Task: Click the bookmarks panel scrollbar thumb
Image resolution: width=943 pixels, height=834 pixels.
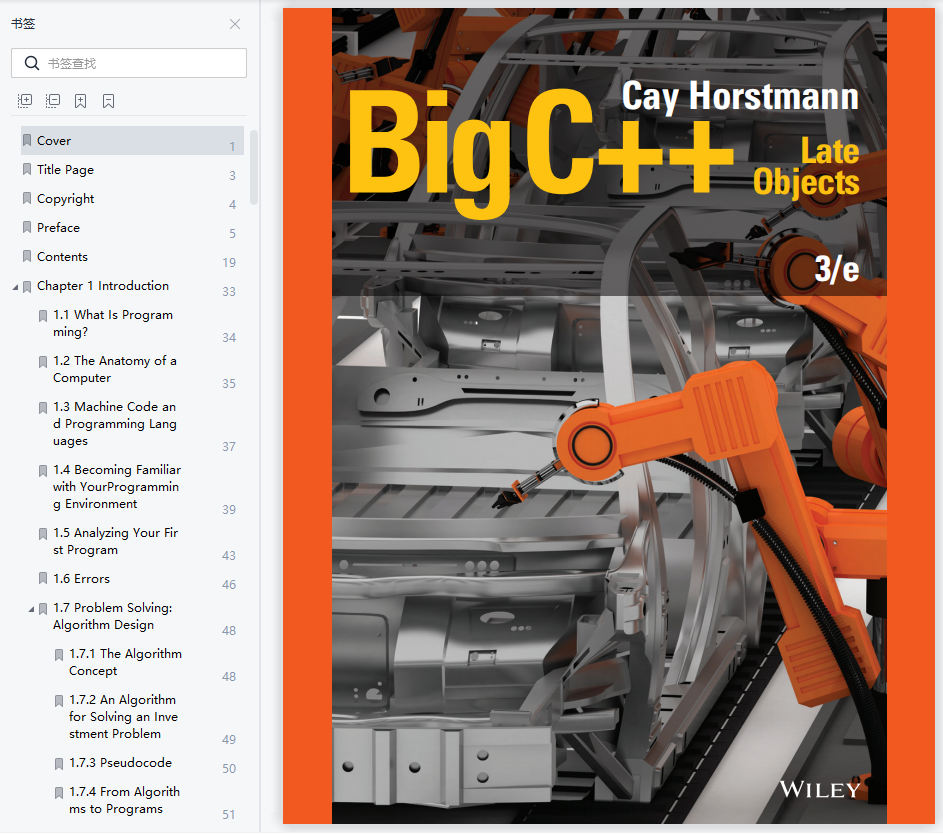Action: (254, 167)
